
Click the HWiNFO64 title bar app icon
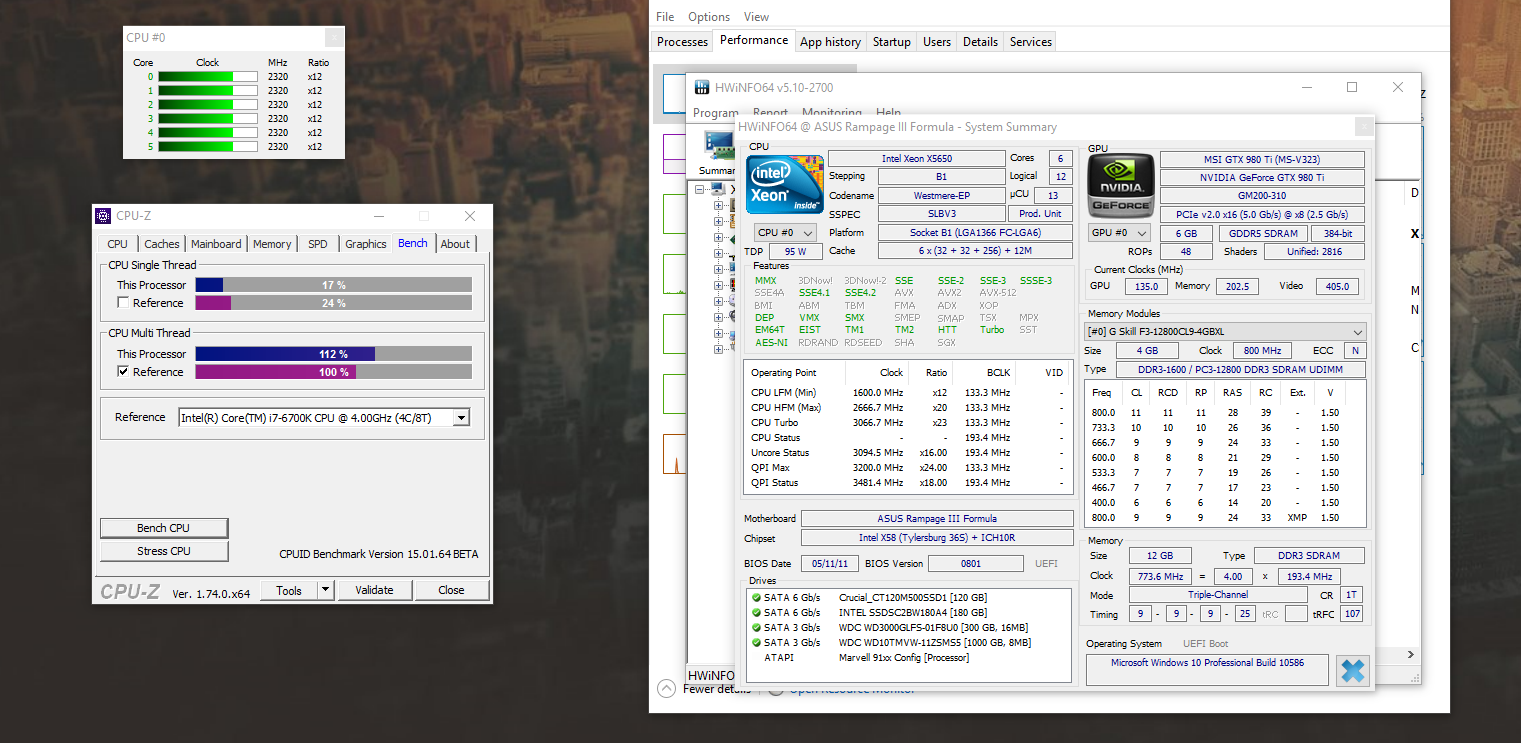pos(702,88)
